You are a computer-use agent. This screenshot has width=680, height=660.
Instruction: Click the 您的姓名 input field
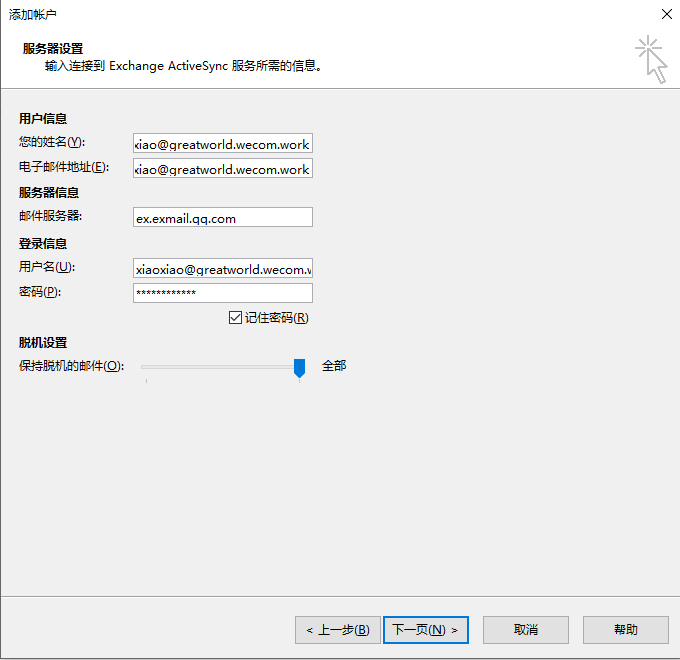(222, 144)
